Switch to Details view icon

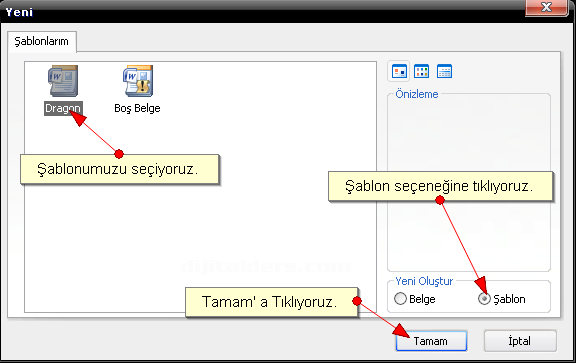pos(444,71)
